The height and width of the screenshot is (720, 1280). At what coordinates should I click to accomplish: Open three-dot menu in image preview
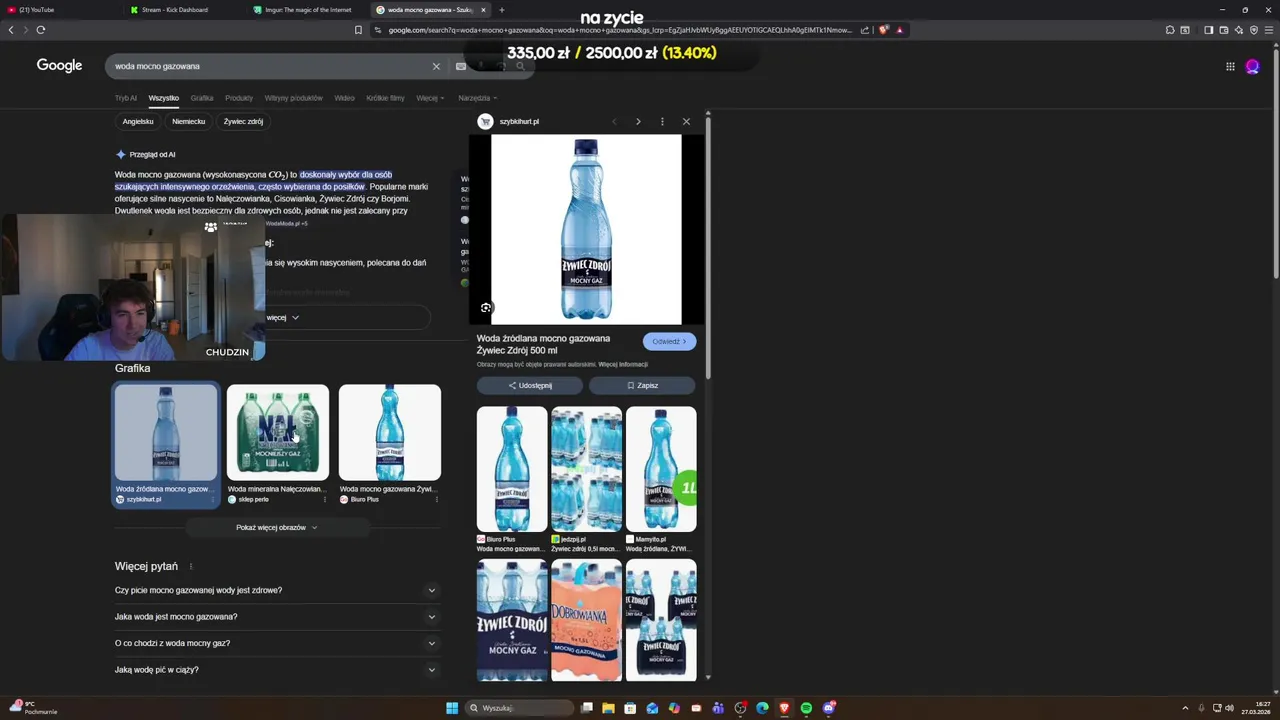662,121
